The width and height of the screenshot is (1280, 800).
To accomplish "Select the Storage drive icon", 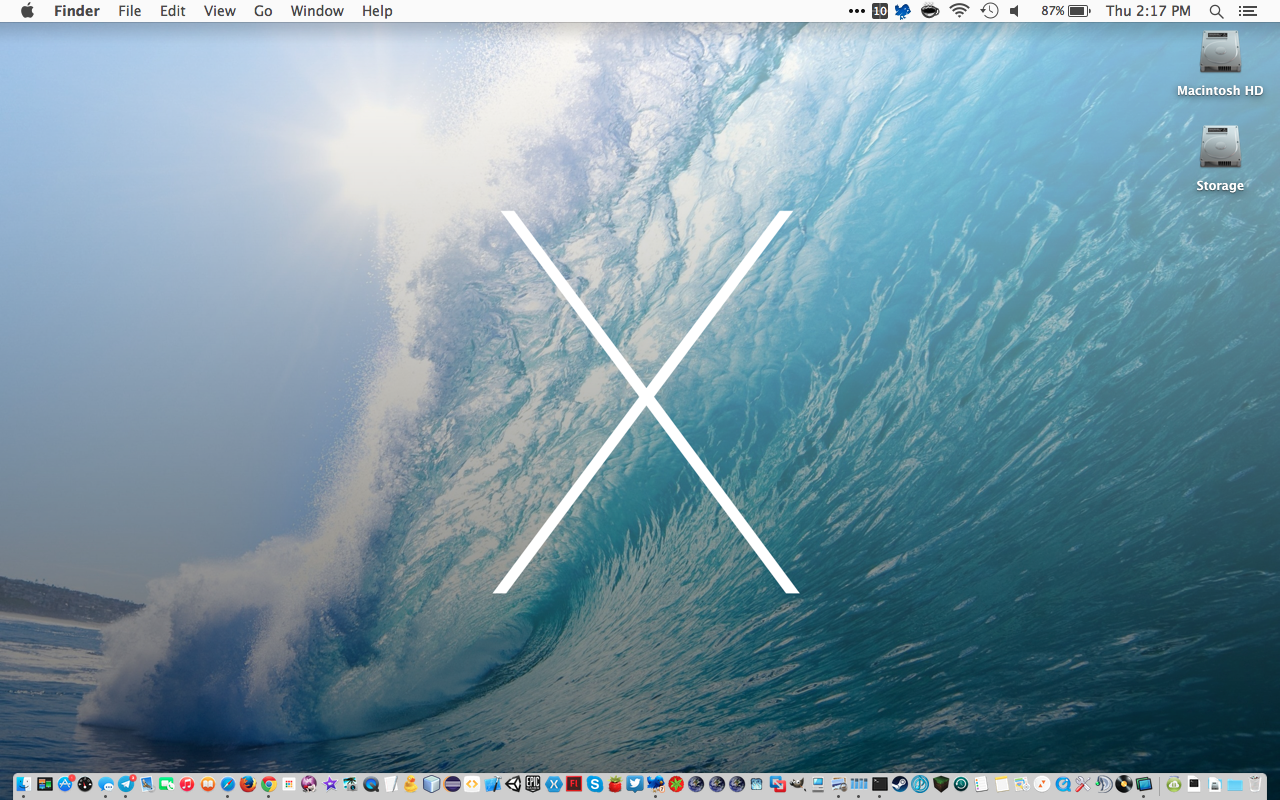I will tap(1220, 147).
